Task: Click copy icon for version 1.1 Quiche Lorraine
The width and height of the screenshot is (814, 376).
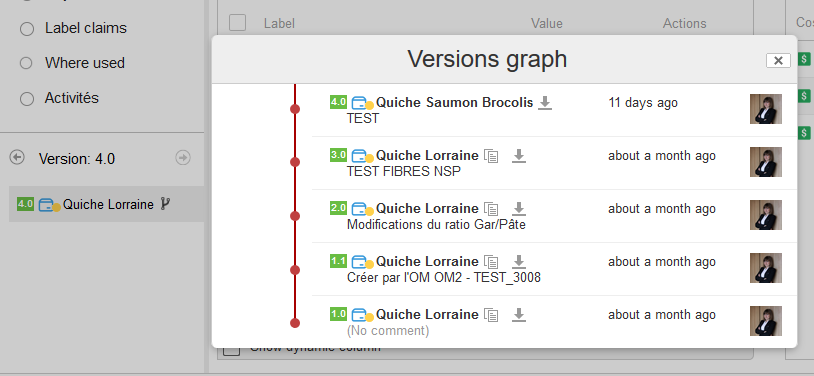Action: coord(491,262)
